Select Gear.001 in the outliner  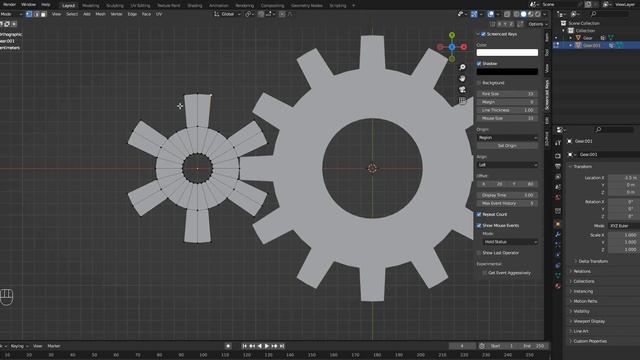tap(591, 45)
